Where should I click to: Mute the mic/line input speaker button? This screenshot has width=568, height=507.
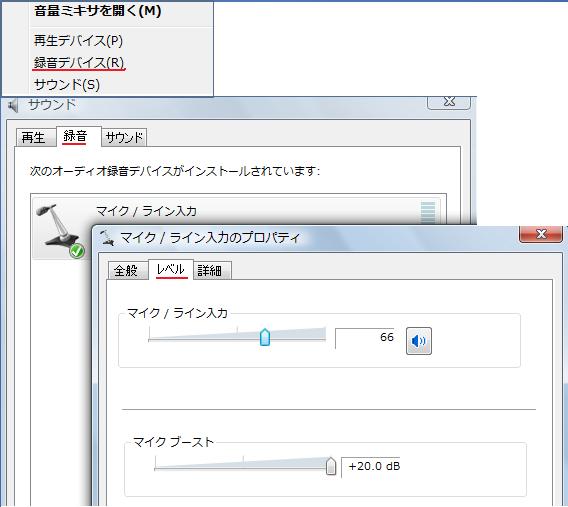coord(418,341)
